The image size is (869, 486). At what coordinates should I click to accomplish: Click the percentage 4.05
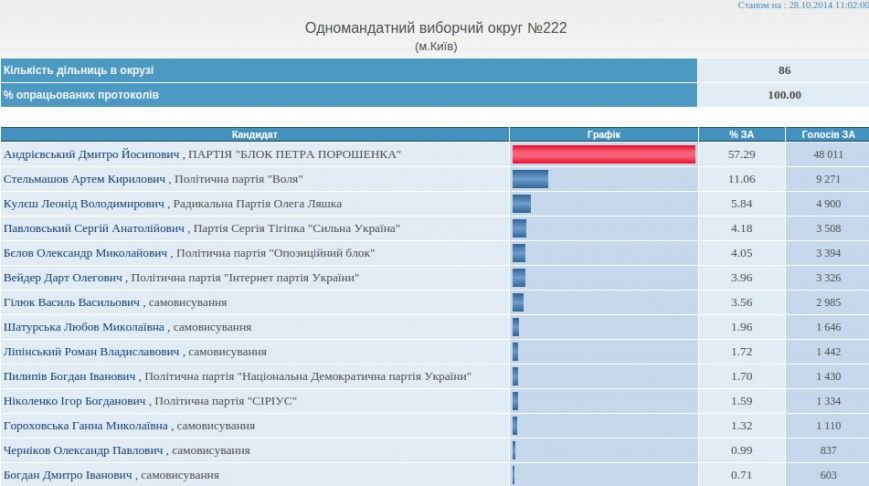[x=742, y=253]
